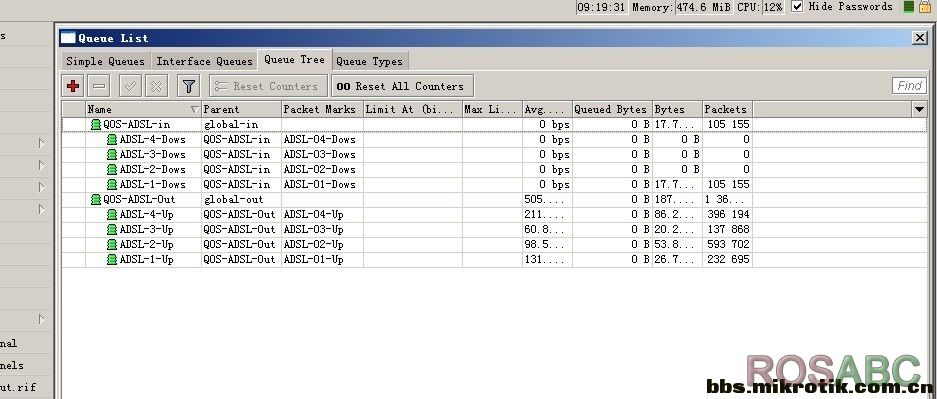Select the QOS-ADSL-Out row name
Image resolution: width=937 pixels, height=399 pixels.
pyautogui.click(x=139, y=199)
